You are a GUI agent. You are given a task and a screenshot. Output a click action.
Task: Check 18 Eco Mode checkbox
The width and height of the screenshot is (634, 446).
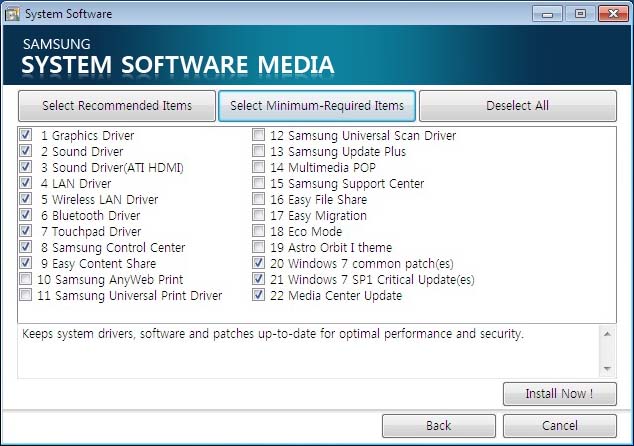click(258, 231)
